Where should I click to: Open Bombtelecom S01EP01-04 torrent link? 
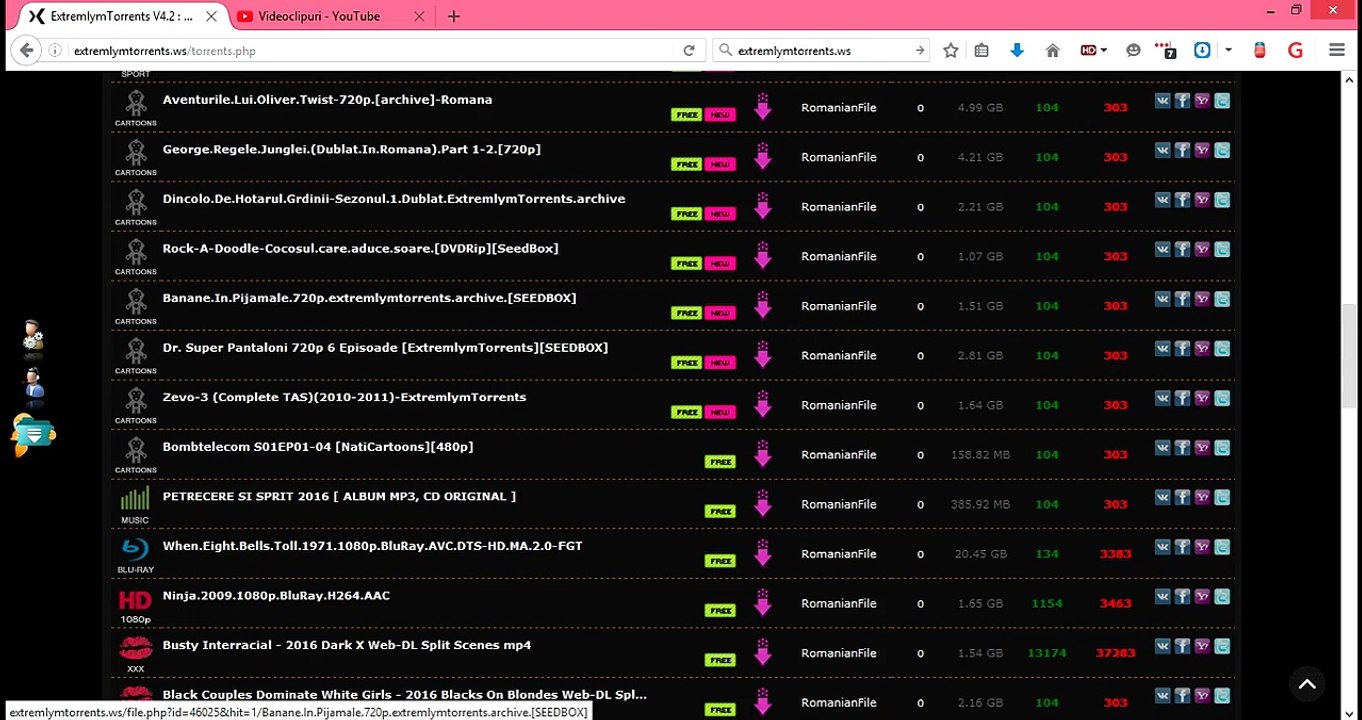pyautogui.click(x=318, y=447)
